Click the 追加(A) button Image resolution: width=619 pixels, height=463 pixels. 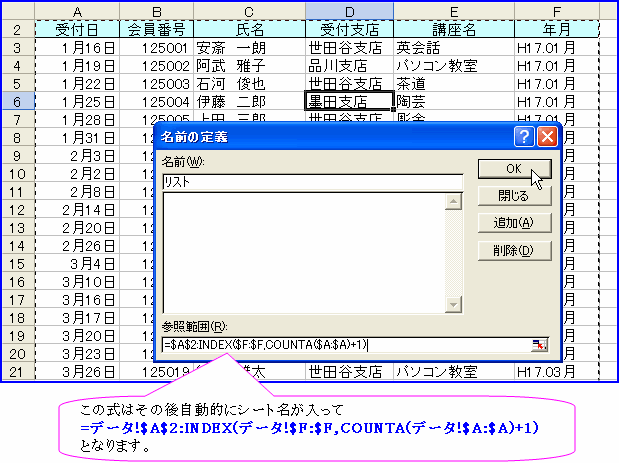click(x=514, y=223)
